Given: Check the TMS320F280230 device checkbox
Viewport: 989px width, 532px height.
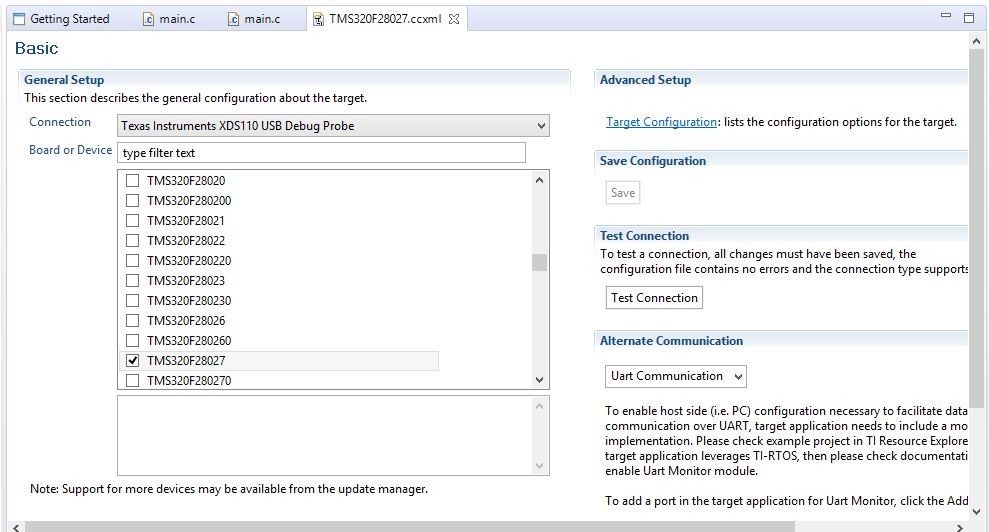Looking at the screenshot, I should pos(132,300).
